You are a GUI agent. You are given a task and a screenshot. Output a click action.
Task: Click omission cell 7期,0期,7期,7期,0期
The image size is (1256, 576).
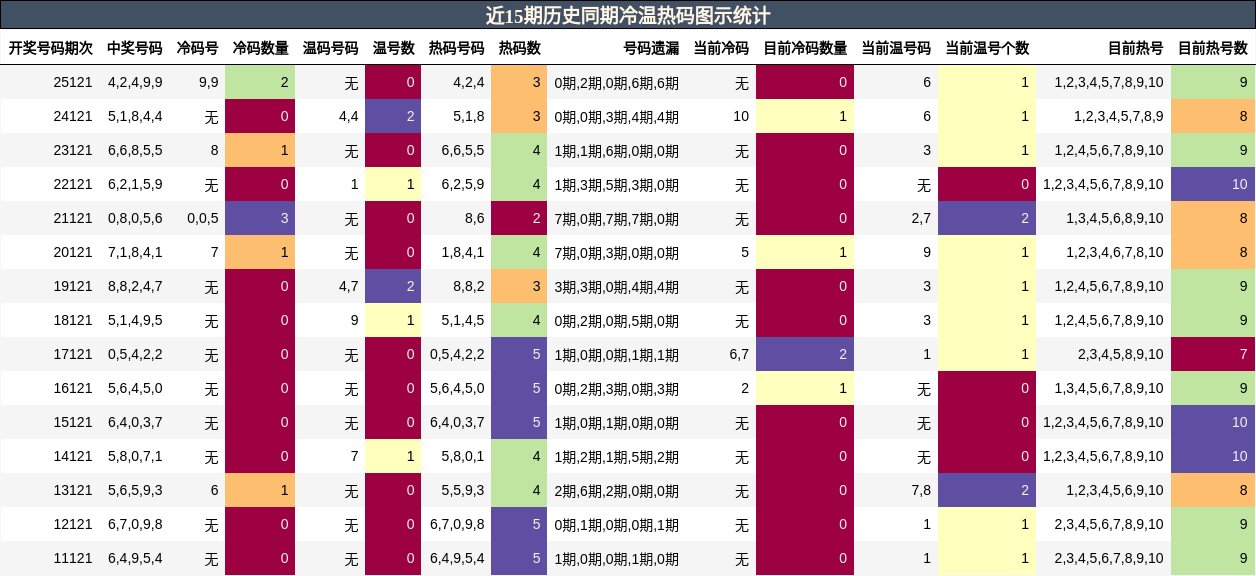click(617, 218)
